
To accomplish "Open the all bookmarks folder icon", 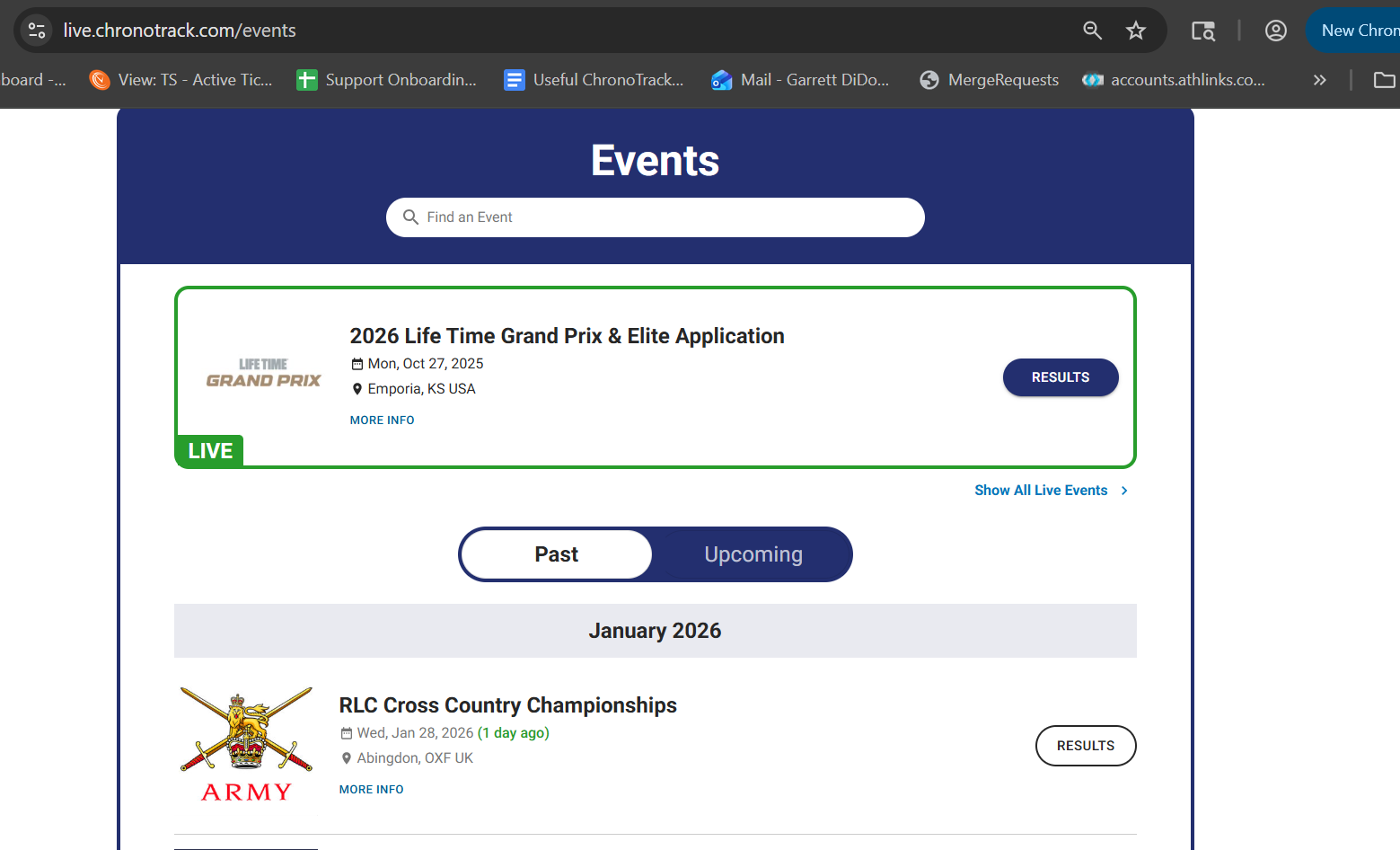I will pyautogui.click(x=1384, y=80).
